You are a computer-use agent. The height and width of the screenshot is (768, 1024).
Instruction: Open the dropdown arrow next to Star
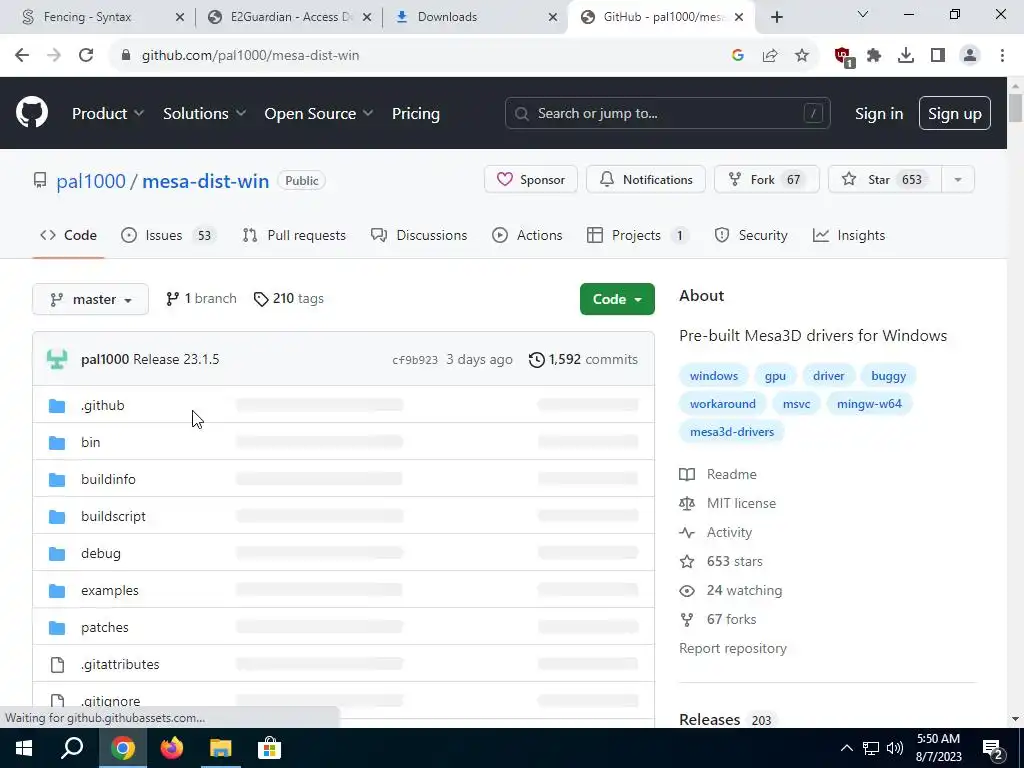(x=958, y=180)
